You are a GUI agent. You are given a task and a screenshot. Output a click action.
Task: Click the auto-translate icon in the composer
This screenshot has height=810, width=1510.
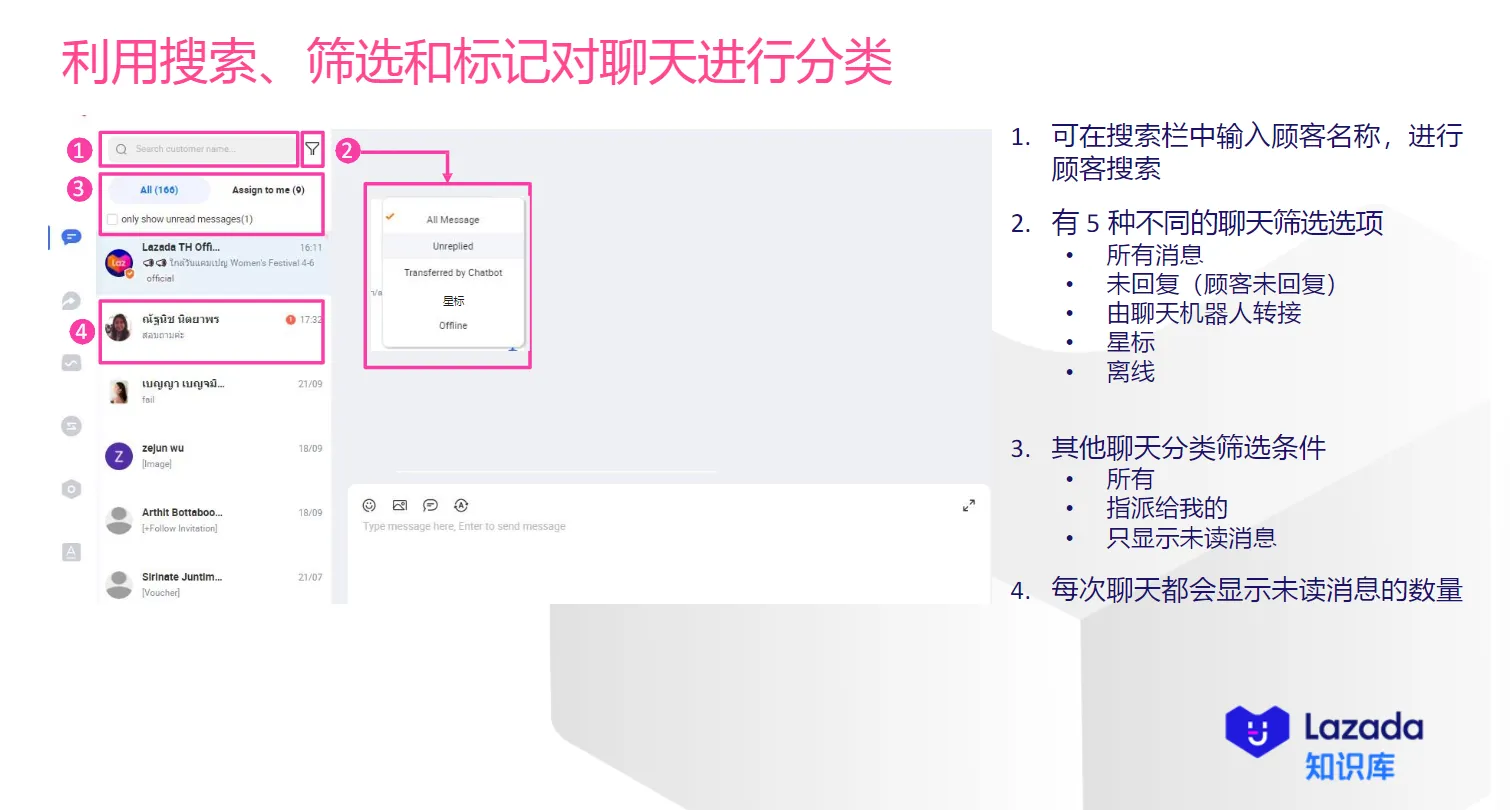point(461,505)
